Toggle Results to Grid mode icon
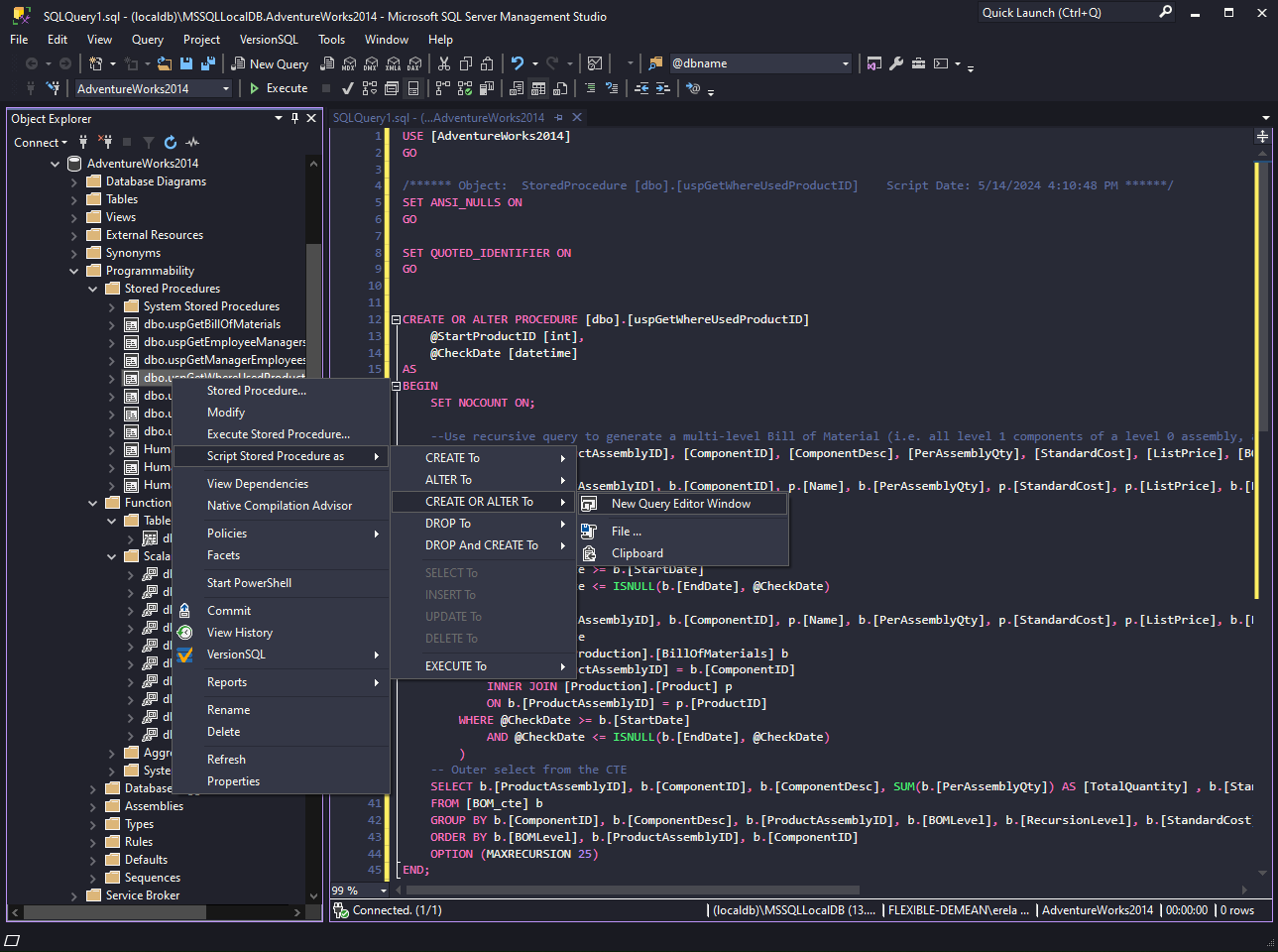This screenshot has width=1278, height=952. (538, 88)
